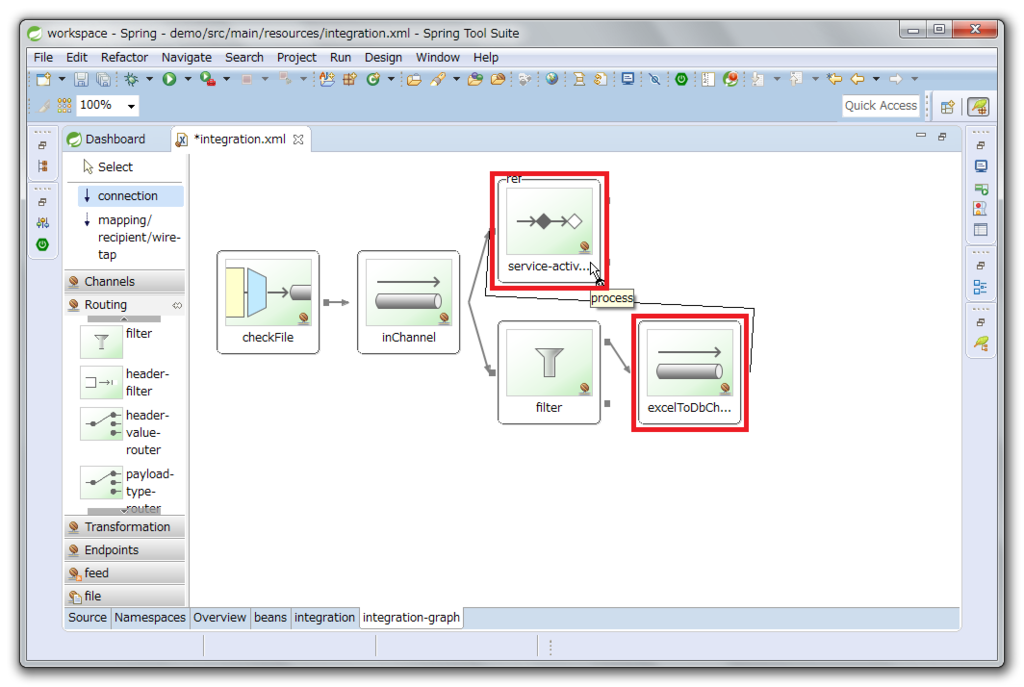
Task: Click the green Run button icon
Action: click(169, 79)
